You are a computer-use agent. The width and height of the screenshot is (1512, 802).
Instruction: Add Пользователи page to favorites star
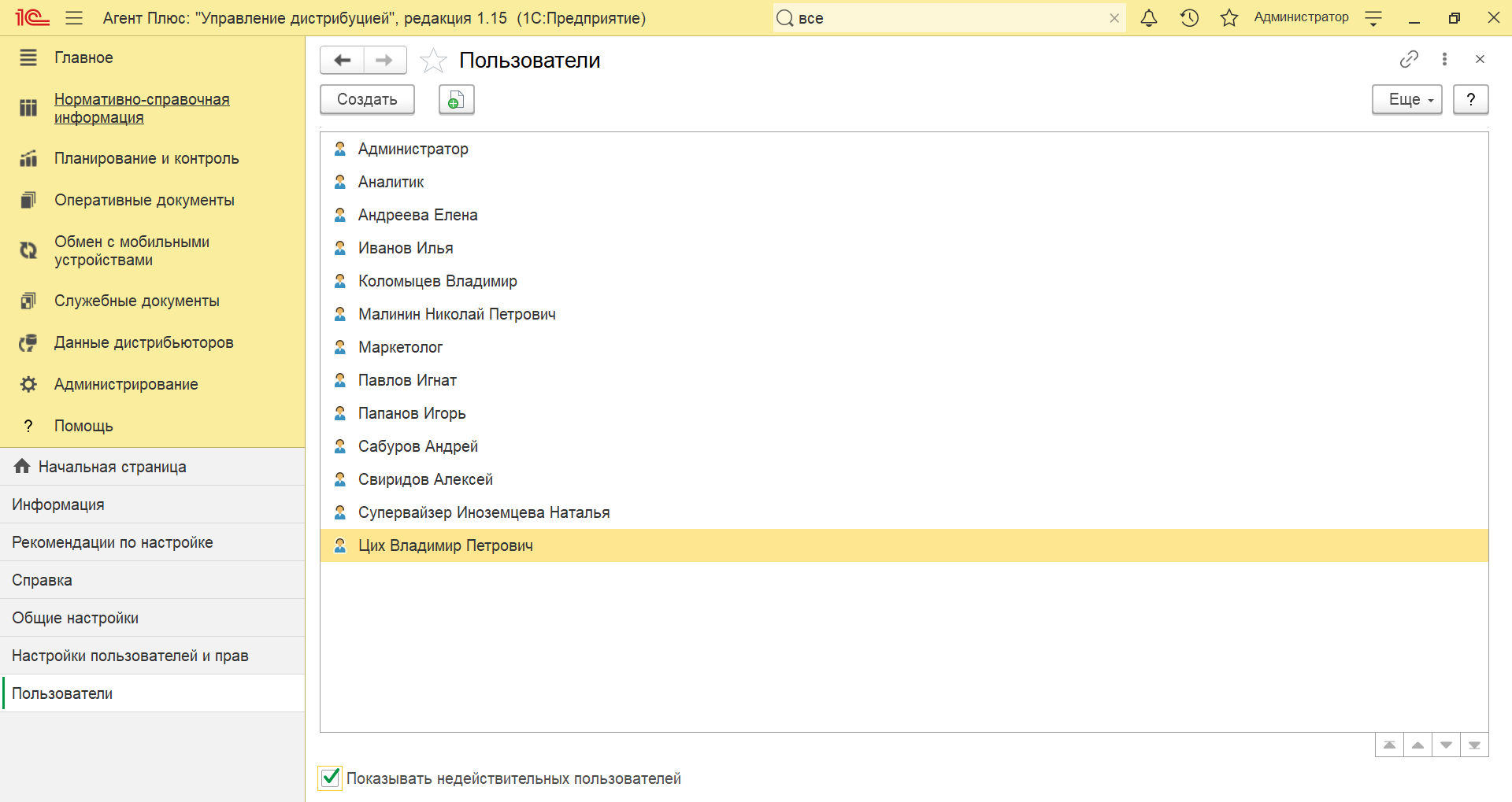(433, 61)
